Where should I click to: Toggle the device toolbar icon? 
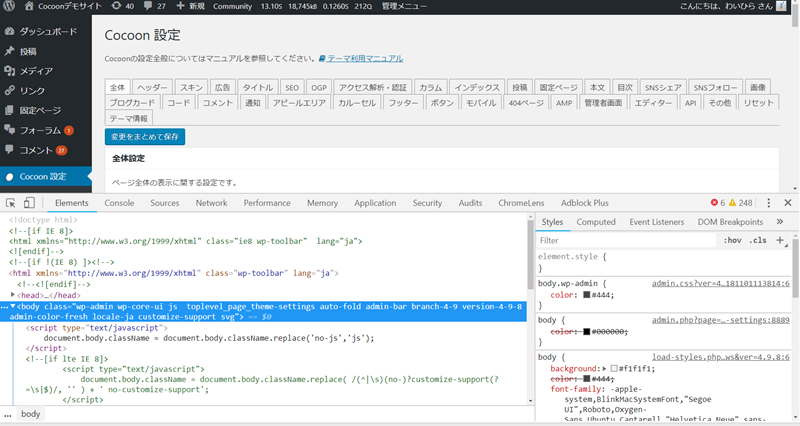point(29,203)
